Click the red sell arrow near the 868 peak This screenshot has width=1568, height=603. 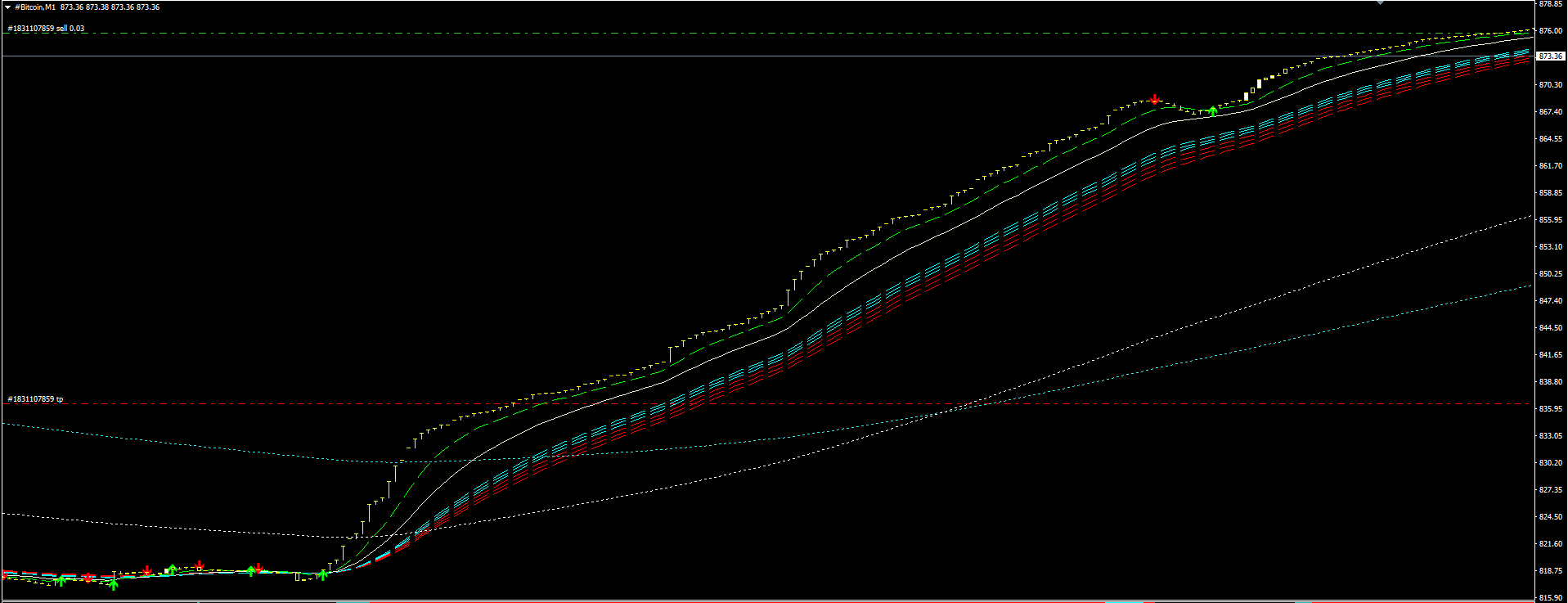[1154, 100]
